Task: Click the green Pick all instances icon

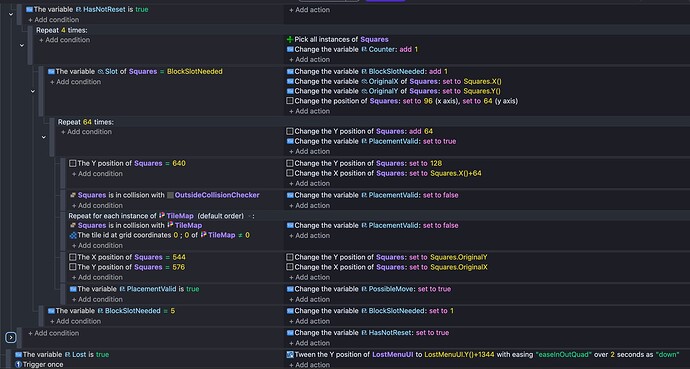Action: click(290, 40)
